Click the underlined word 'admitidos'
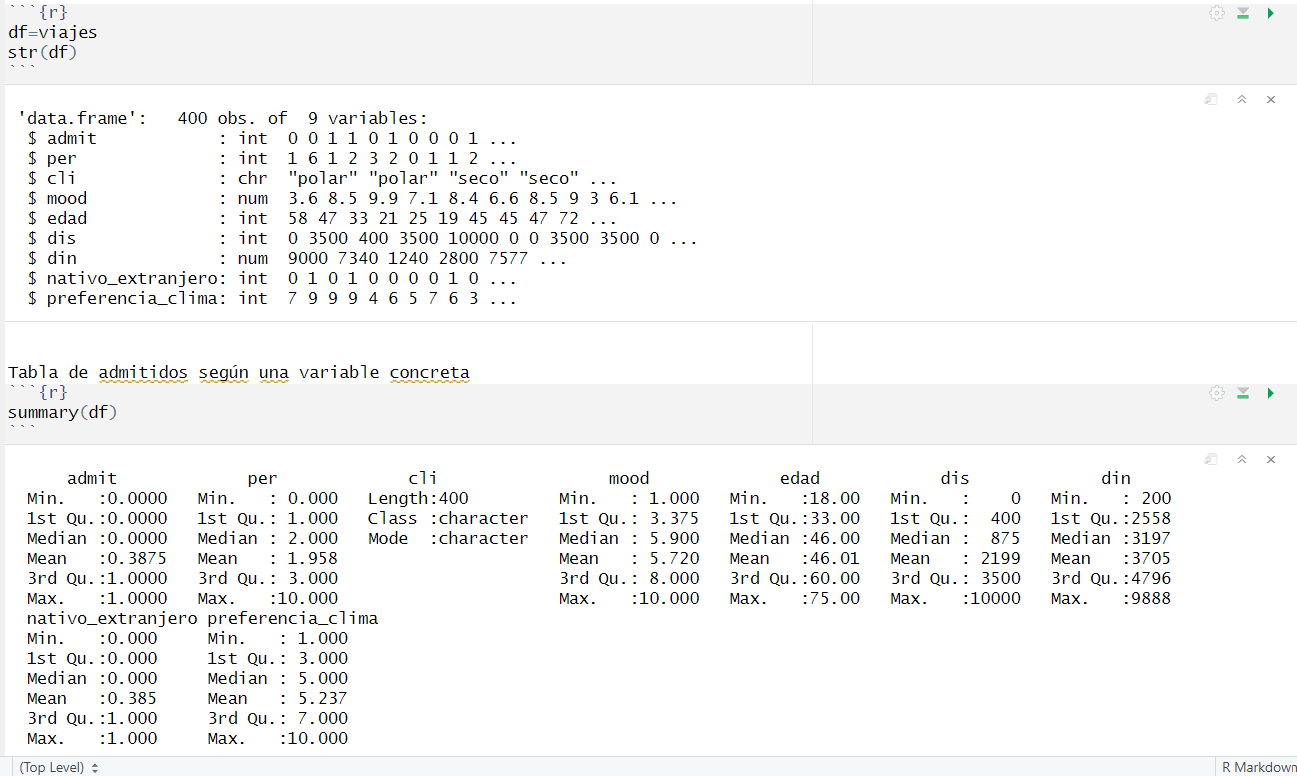This screenshot has height=776, width=1297. point(142,372)
